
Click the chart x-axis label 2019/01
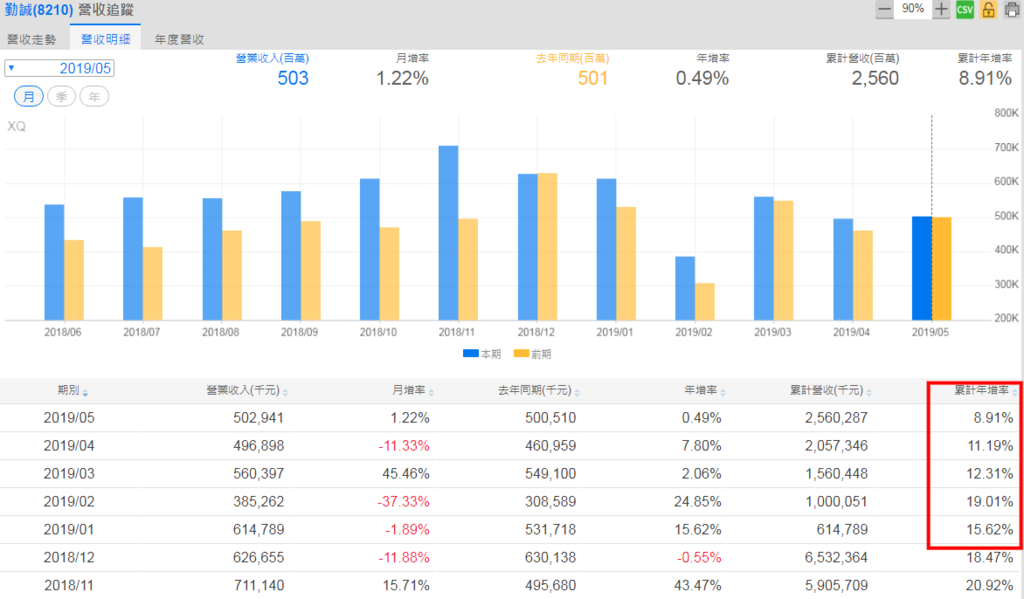pyautogui.click(x=615, y=332)
